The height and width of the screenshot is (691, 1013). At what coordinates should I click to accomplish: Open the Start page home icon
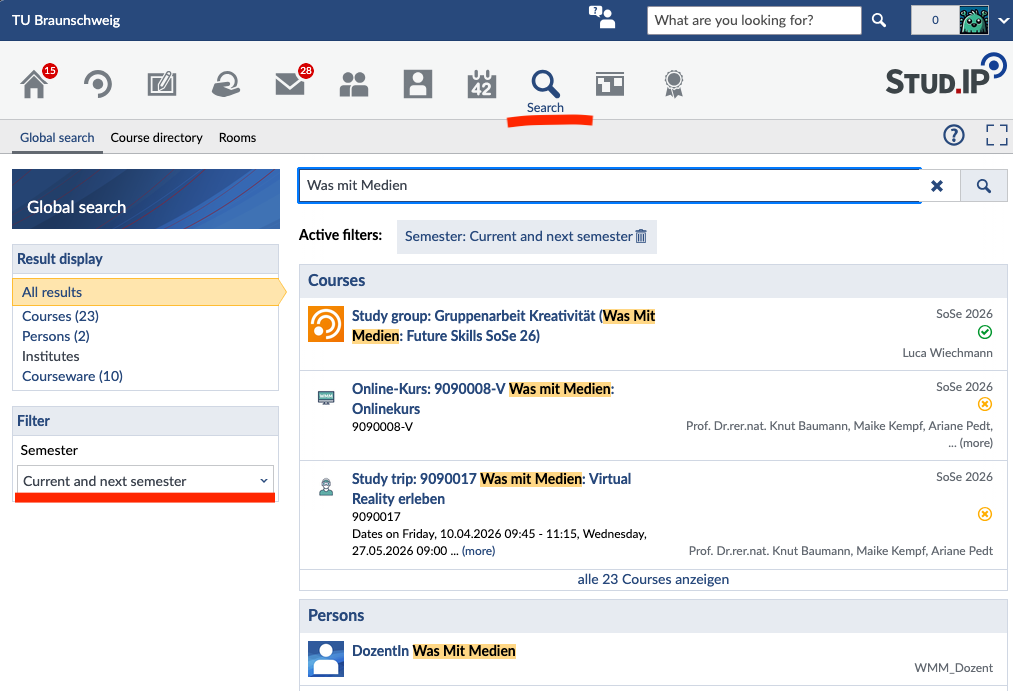coord(34,85)
